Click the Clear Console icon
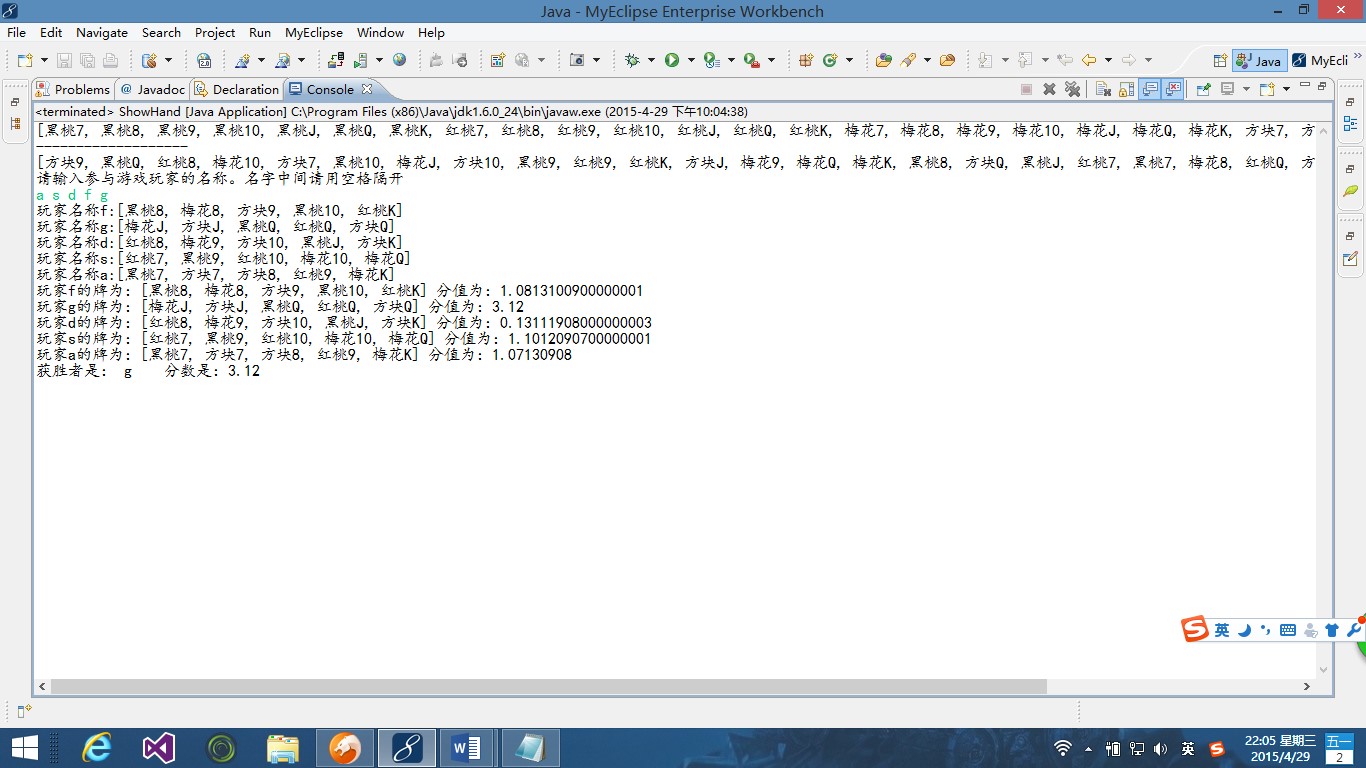Image resolution: width=1366 pixels, height=768 pixels. coord(1104,89)
